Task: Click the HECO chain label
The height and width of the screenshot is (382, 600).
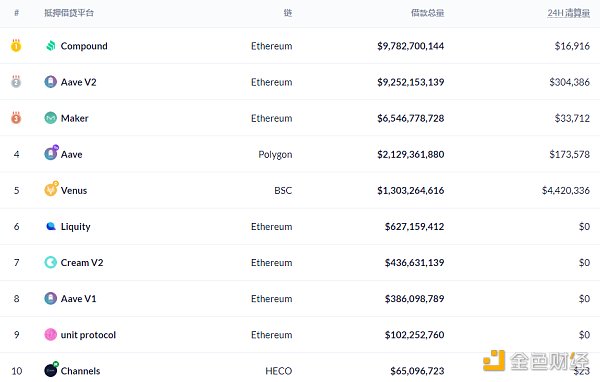Action: 279,371
